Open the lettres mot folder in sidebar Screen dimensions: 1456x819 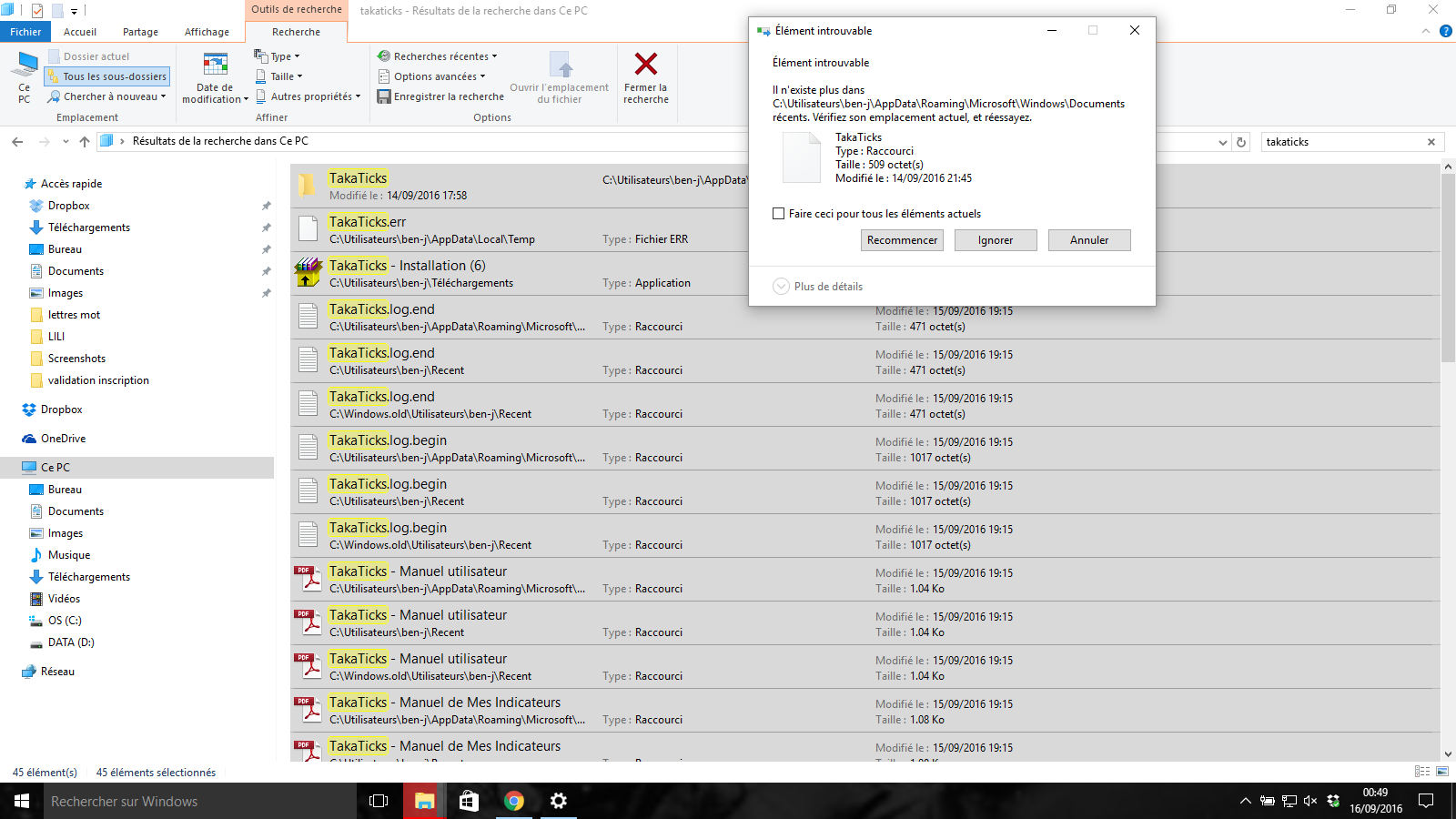point(74,315)
